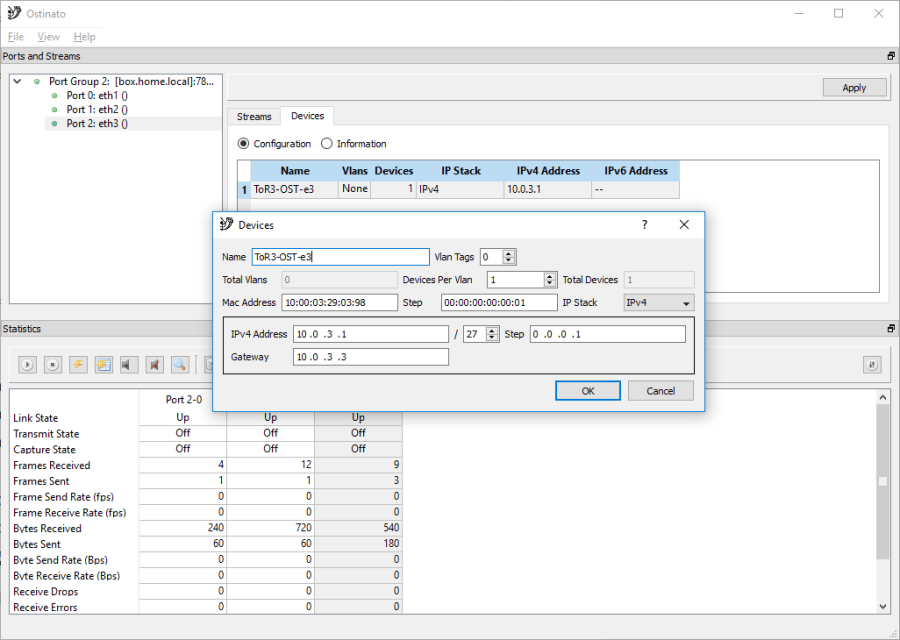Open the File menu
This screenshot has width=900, height=640.
point(15,37)
